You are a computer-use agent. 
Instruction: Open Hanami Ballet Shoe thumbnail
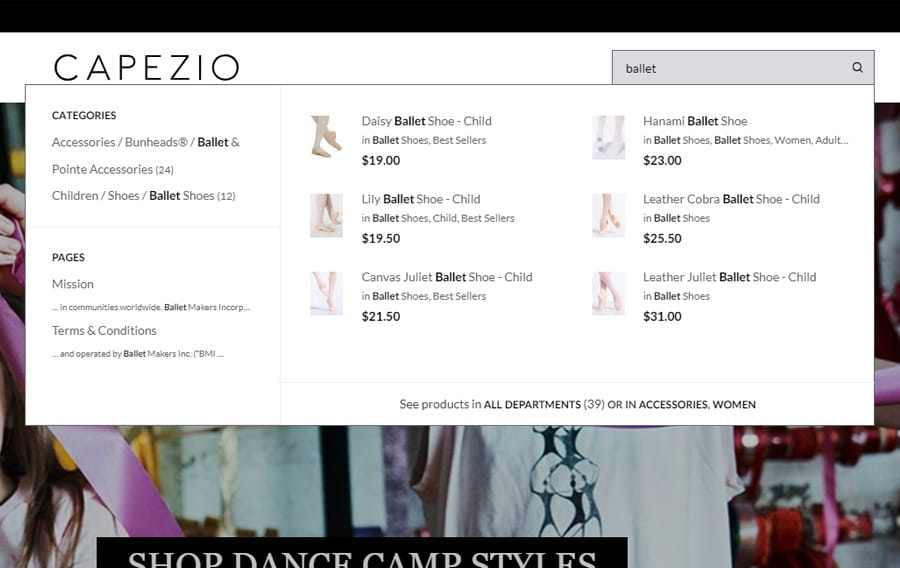[608, 137]
